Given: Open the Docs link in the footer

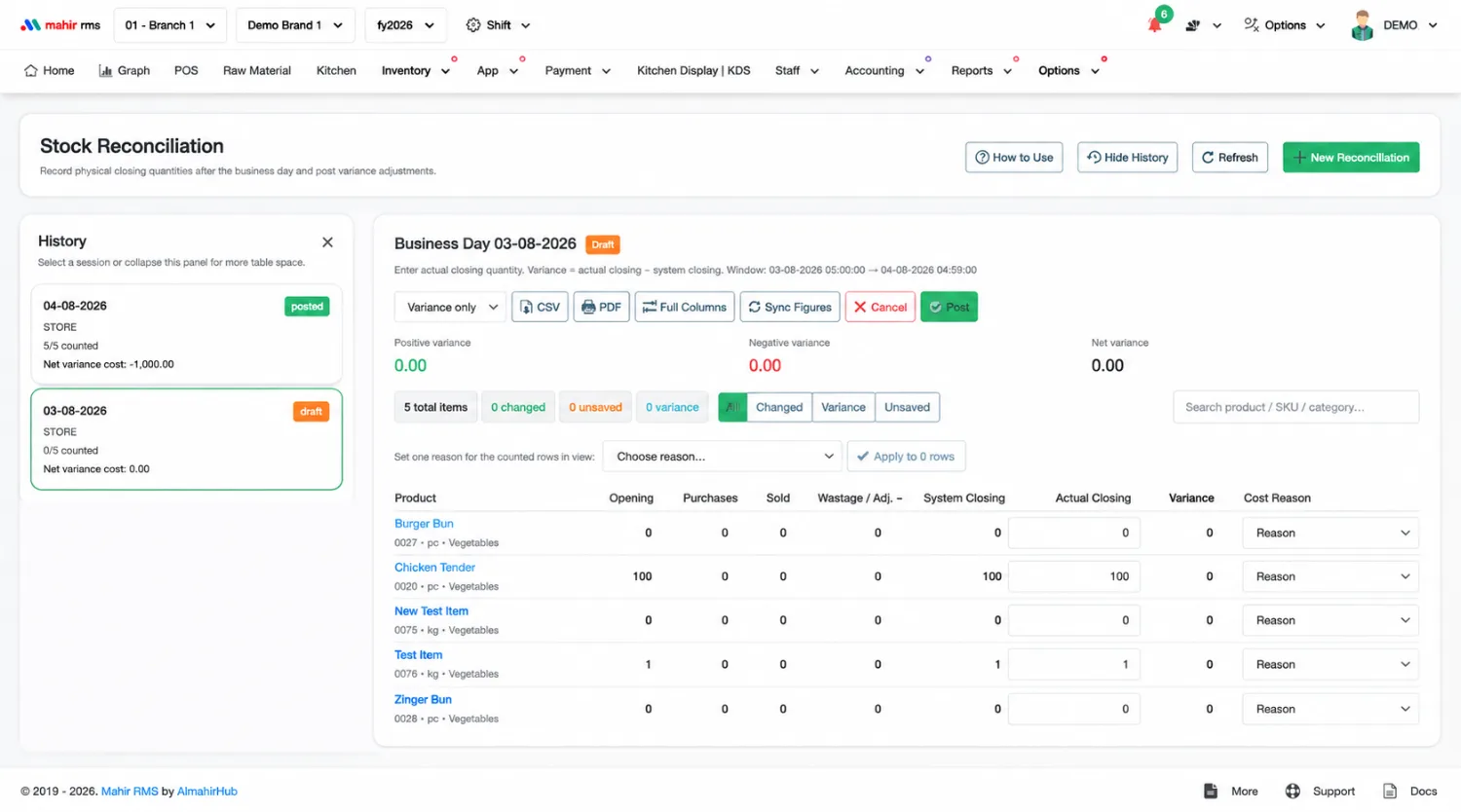Looking at the screenshot, I should 1410,792.
